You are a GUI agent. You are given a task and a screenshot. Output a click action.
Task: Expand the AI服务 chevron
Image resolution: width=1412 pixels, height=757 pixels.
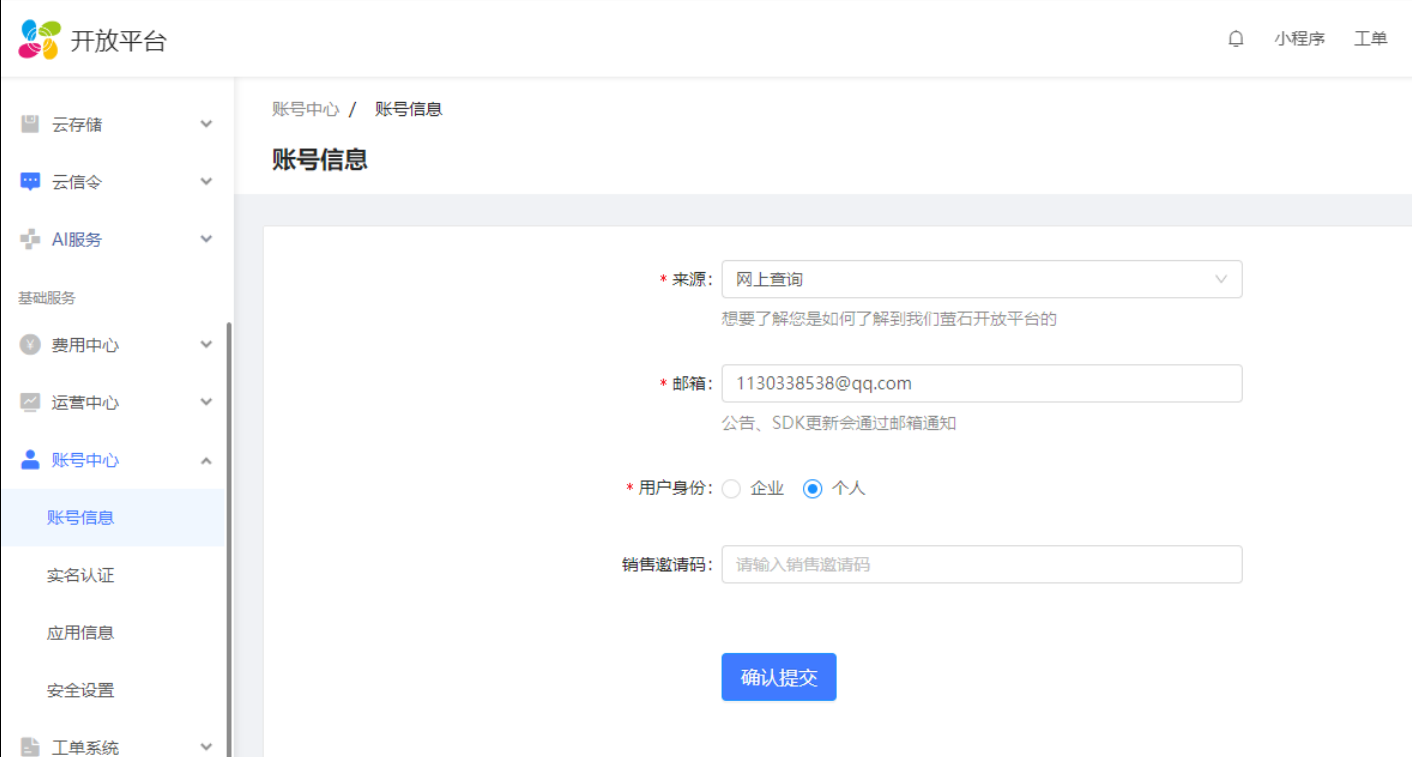(x=206, y=240)
